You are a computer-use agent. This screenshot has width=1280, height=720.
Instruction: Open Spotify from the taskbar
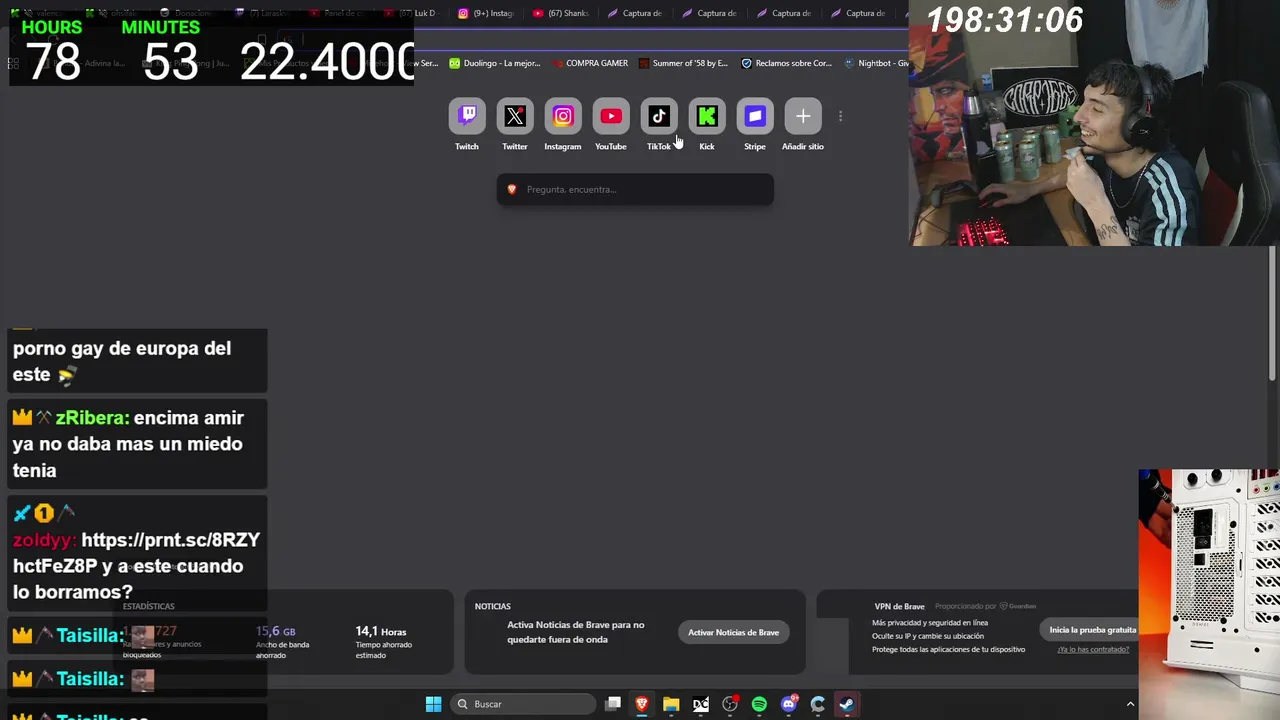759,704
